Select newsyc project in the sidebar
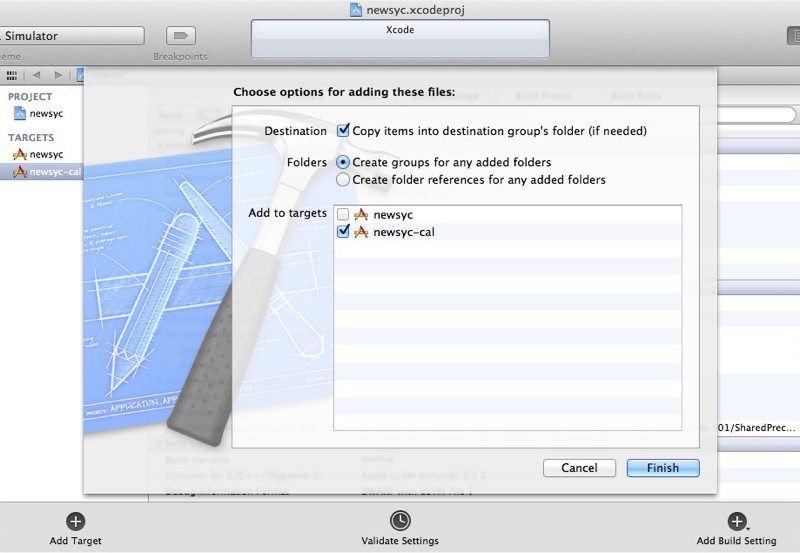Image resolution: width=800 pixels, height=553 pixels. (46, 114)
